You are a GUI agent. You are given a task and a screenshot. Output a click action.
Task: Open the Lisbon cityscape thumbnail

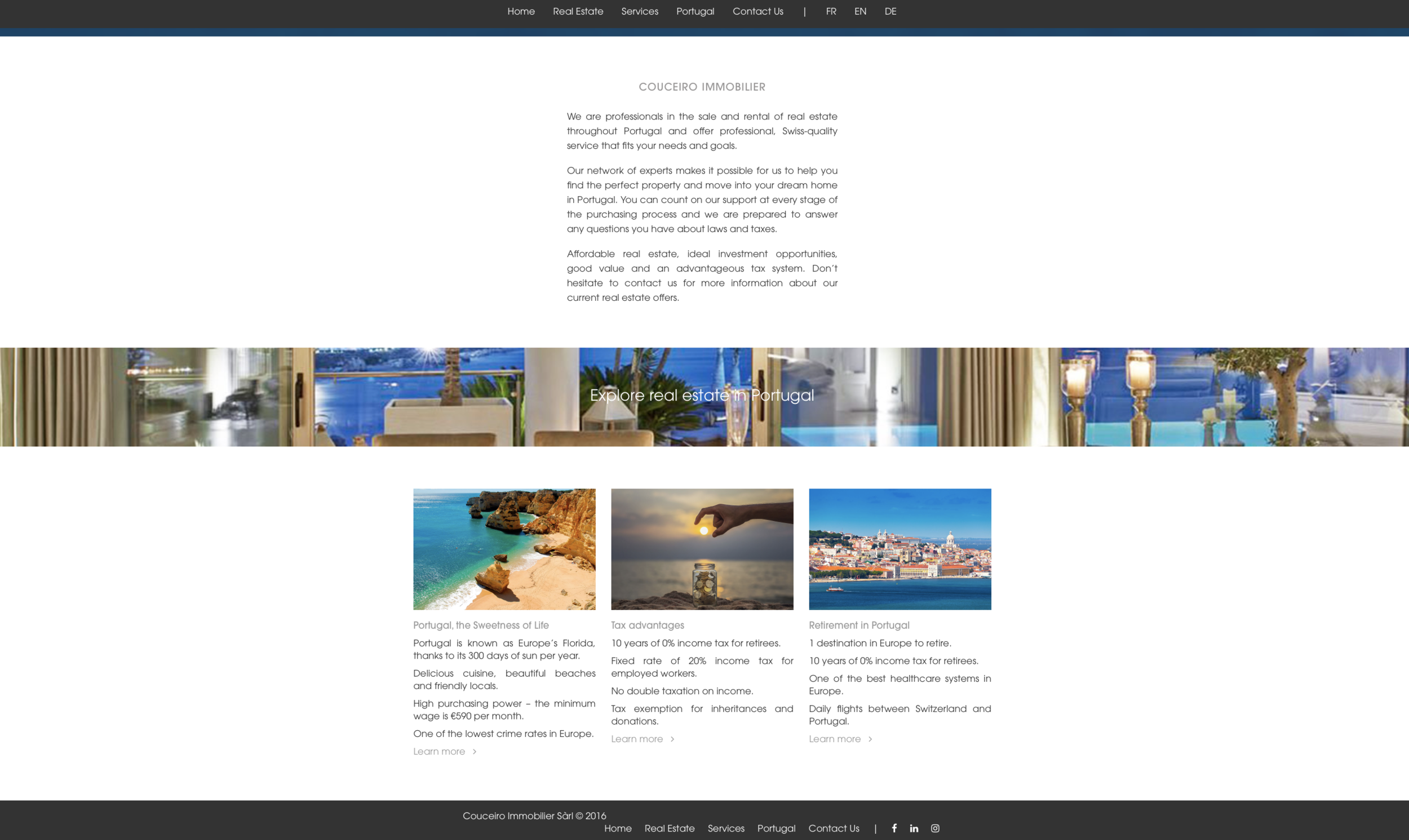click(x=900, y=549)
